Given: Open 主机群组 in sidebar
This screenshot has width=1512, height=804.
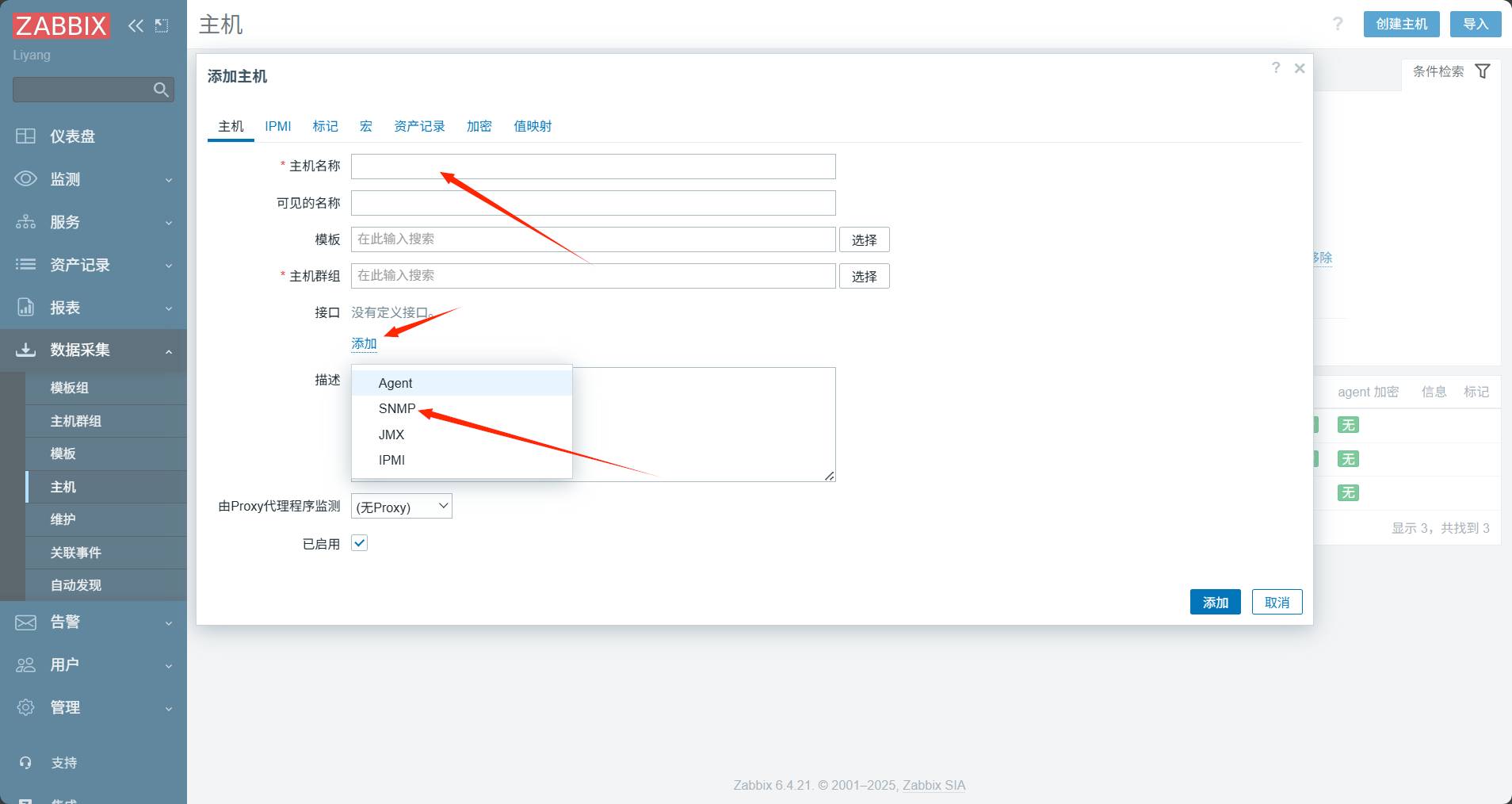Looking at the screenshot, I should pyautogui.click(x=106, y=421).
